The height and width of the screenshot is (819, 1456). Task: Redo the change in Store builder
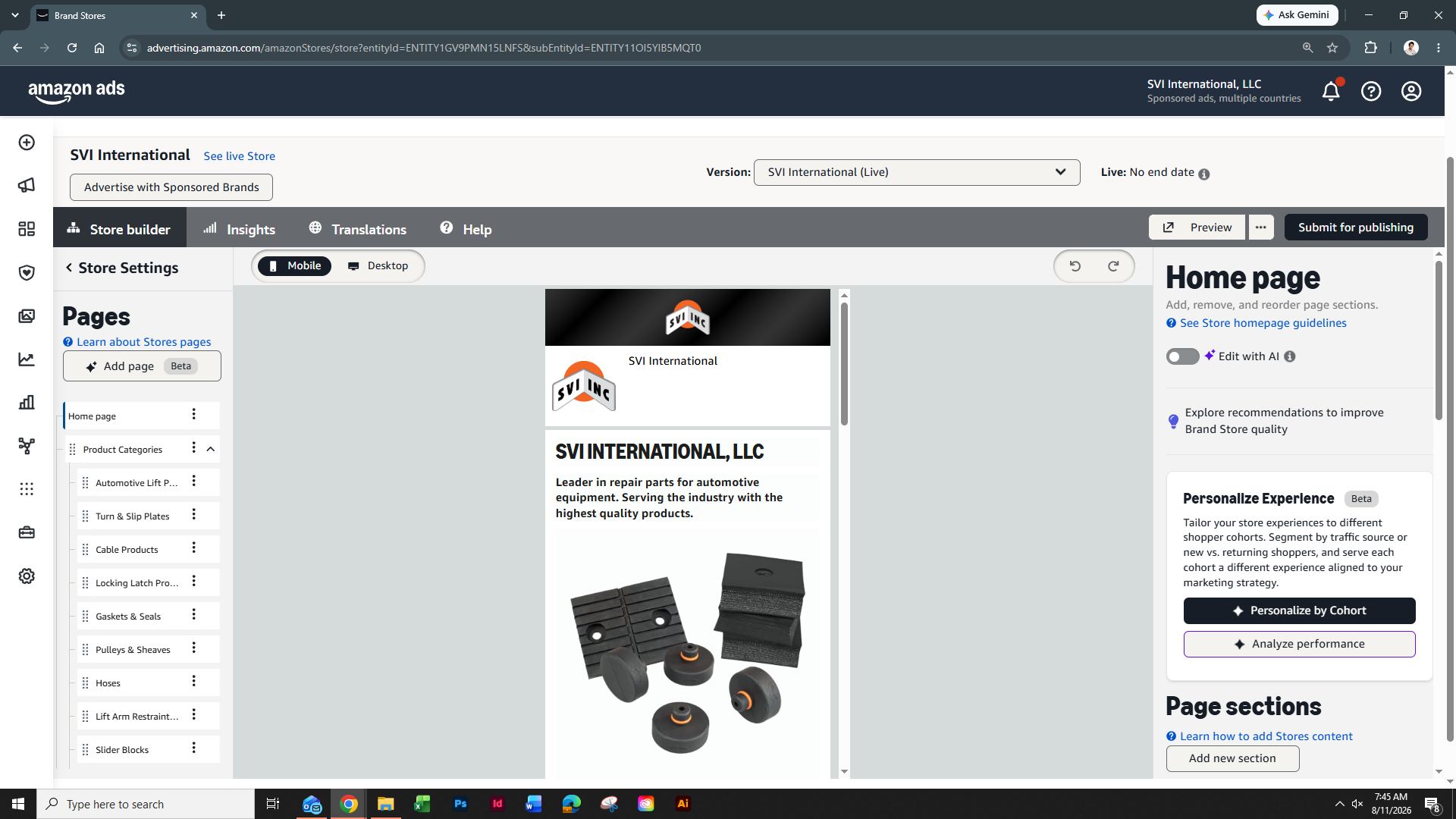point(1113,266)
